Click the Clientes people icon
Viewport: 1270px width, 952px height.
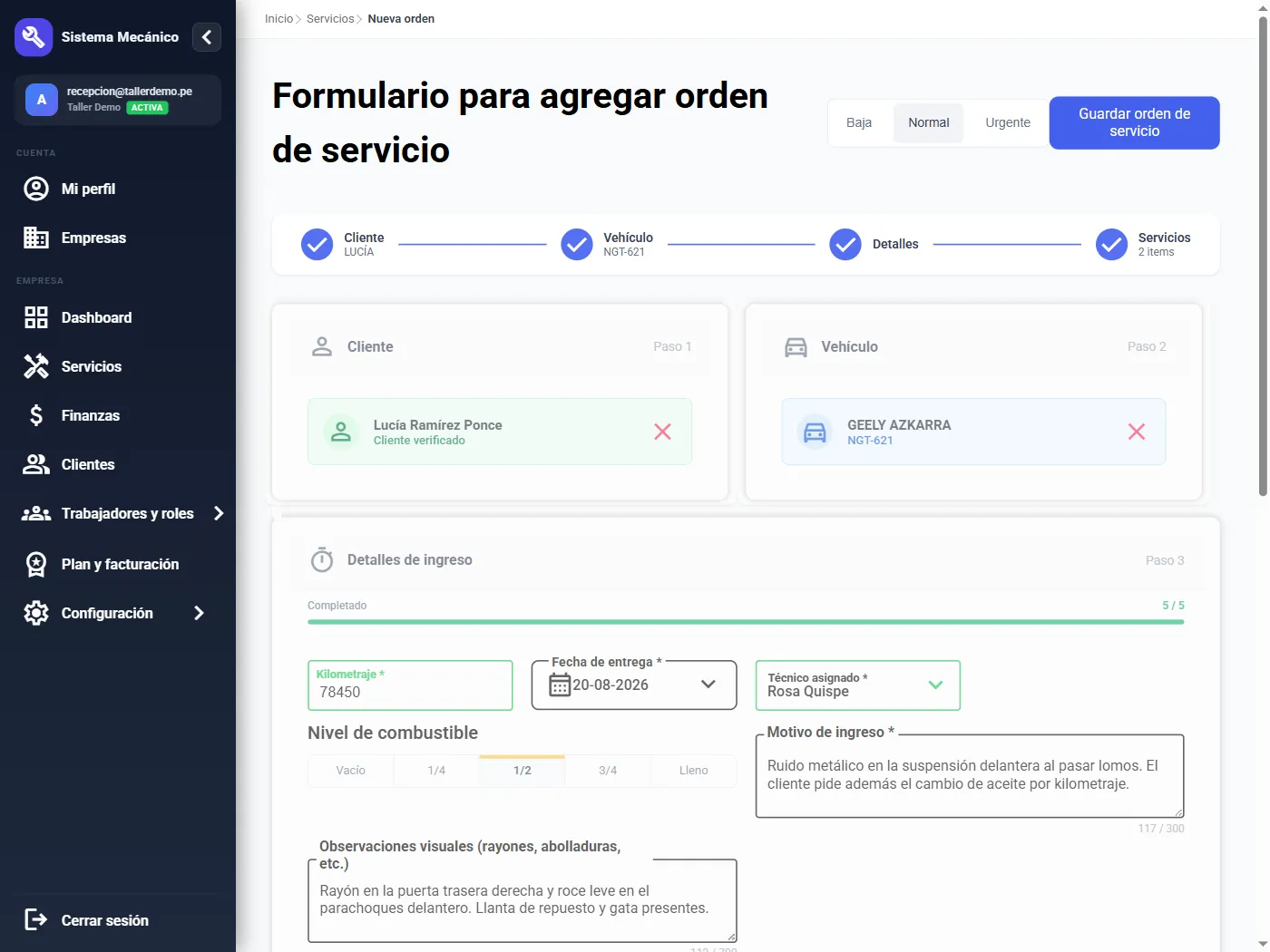36,464
